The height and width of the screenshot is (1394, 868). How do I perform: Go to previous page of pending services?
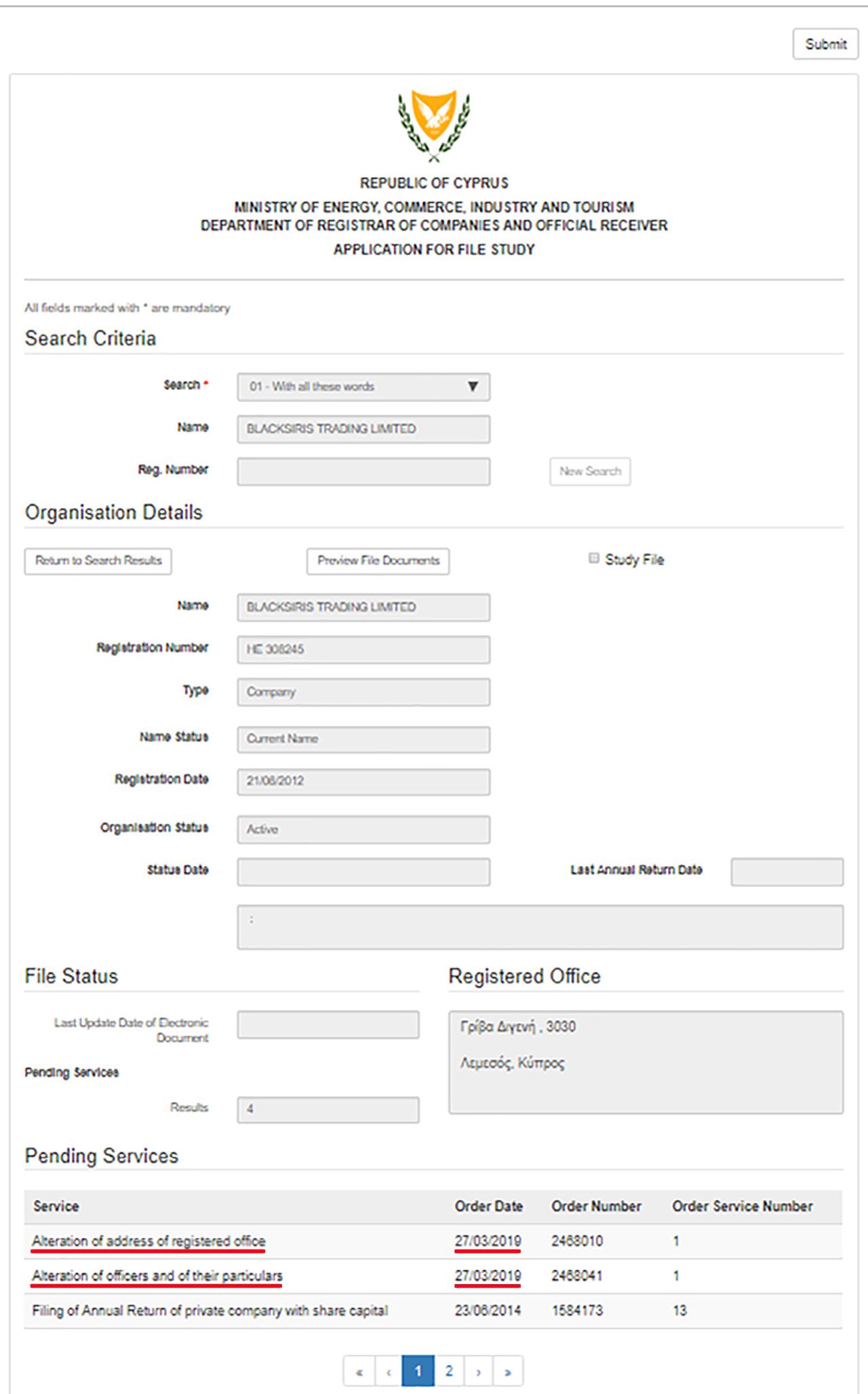pyautogui.click(x=389, y=1371)
